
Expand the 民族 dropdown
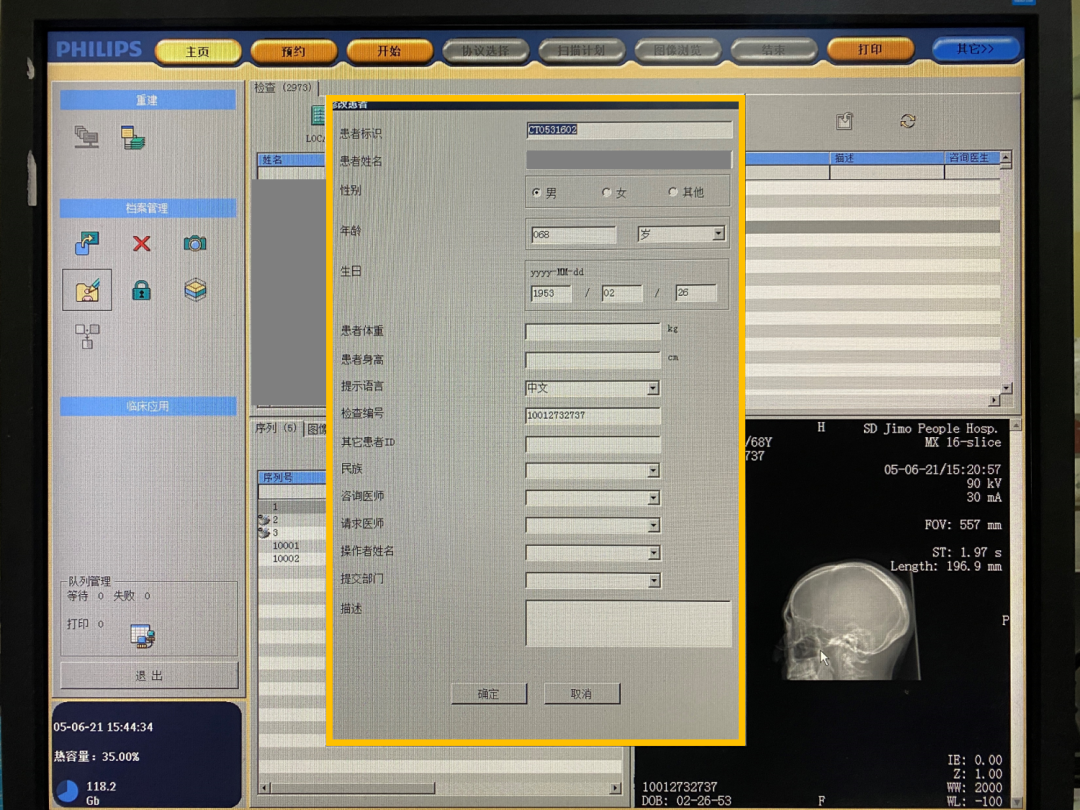point(653,470)
